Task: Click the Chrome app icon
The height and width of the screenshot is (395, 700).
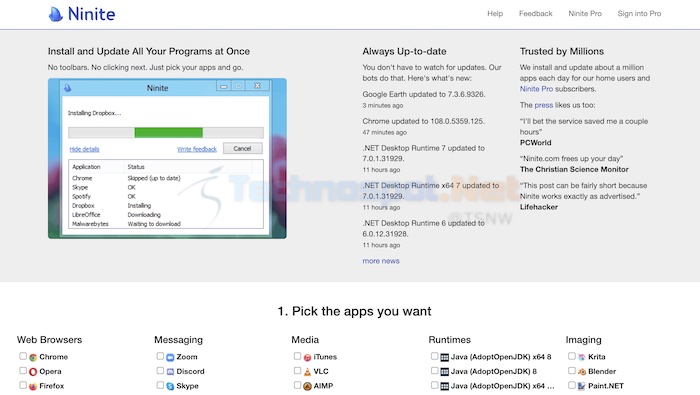Action: (33, 357)
